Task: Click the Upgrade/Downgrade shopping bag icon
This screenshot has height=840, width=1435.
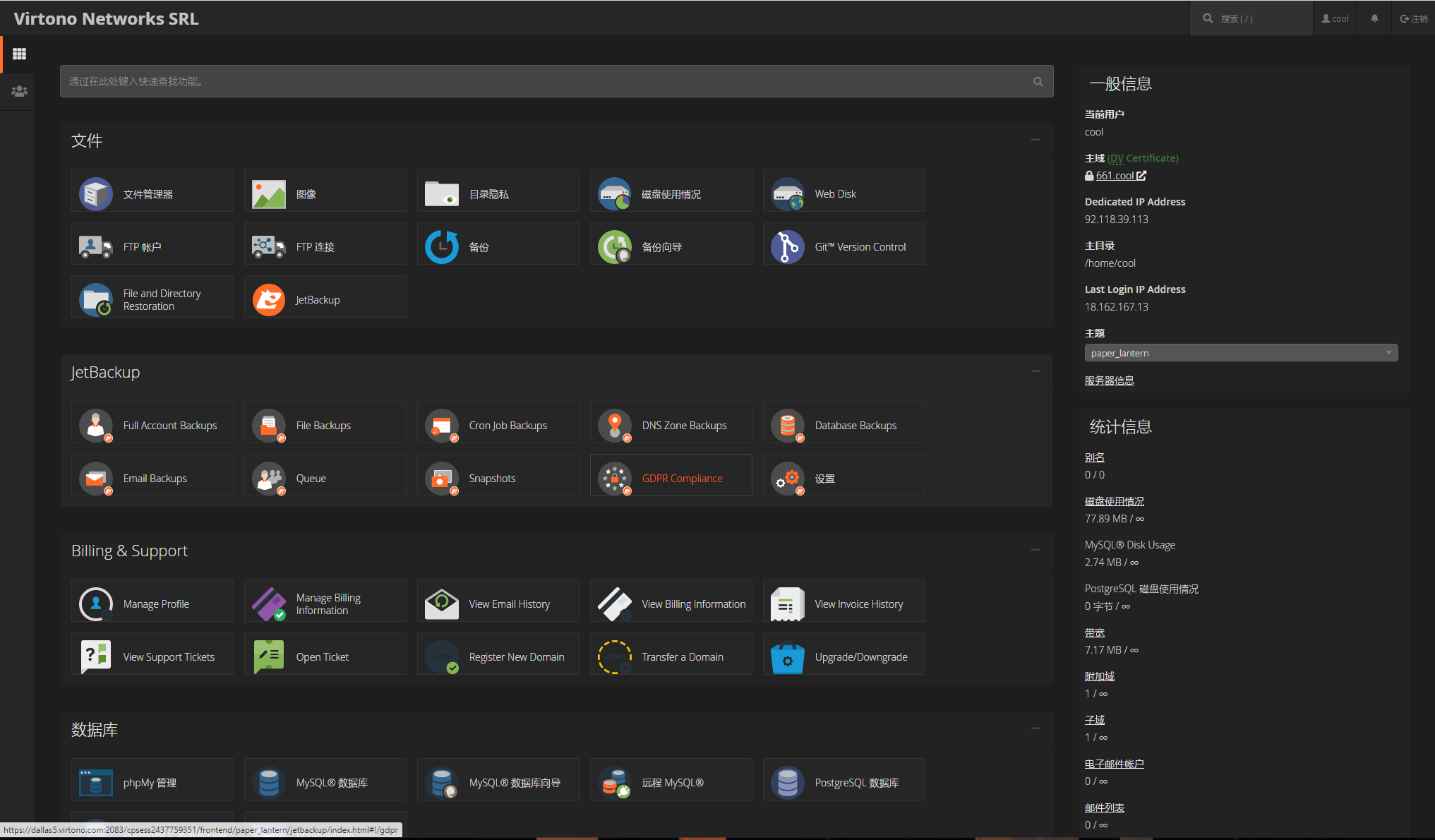Action: pyautogui.click(x=788, y=657)
